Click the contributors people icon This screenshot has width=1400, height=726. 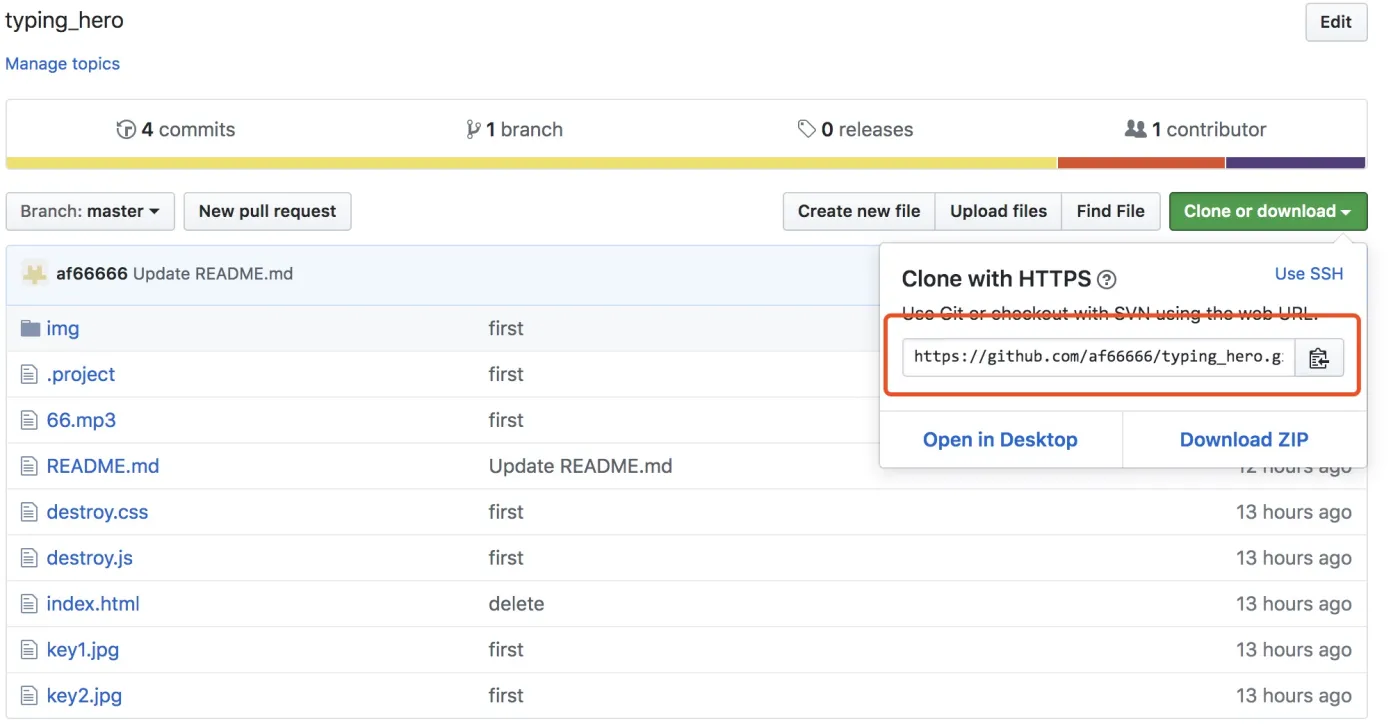(1136, 130)
